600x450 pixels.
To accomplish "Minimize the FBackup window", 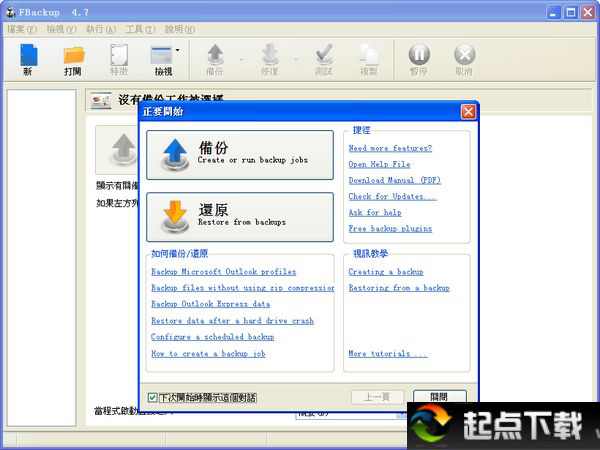I will [553, 12].
